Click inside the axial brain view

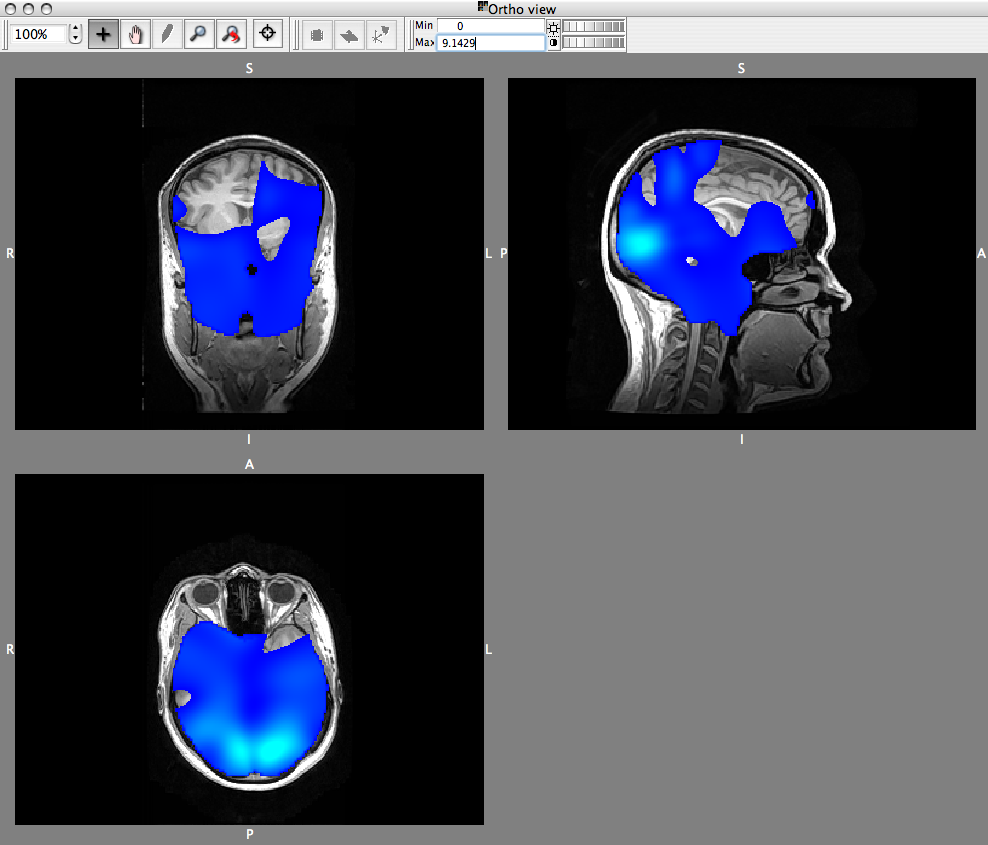pos(249,649)
